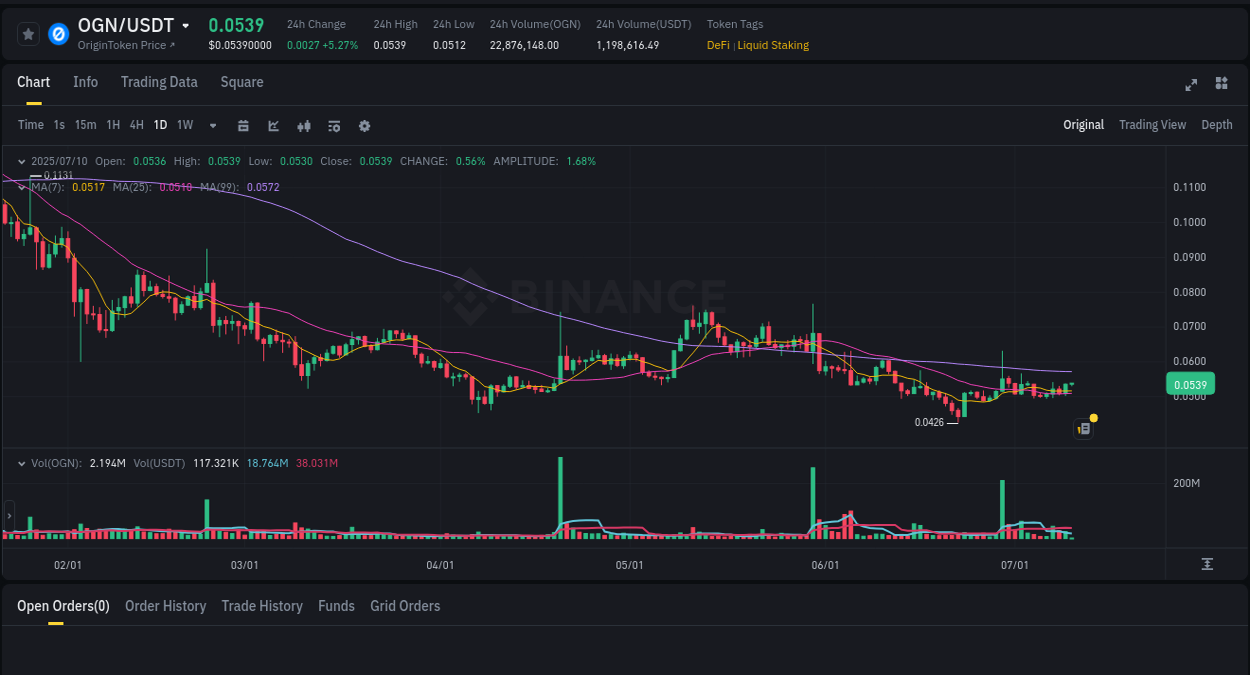Open the date range calendar icon

(243, 125)
